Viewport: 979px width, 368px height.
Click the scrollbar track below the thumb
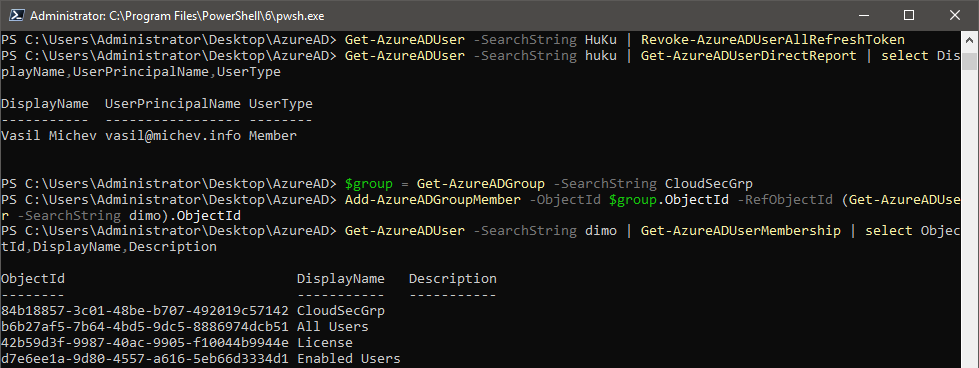point(968,219)
